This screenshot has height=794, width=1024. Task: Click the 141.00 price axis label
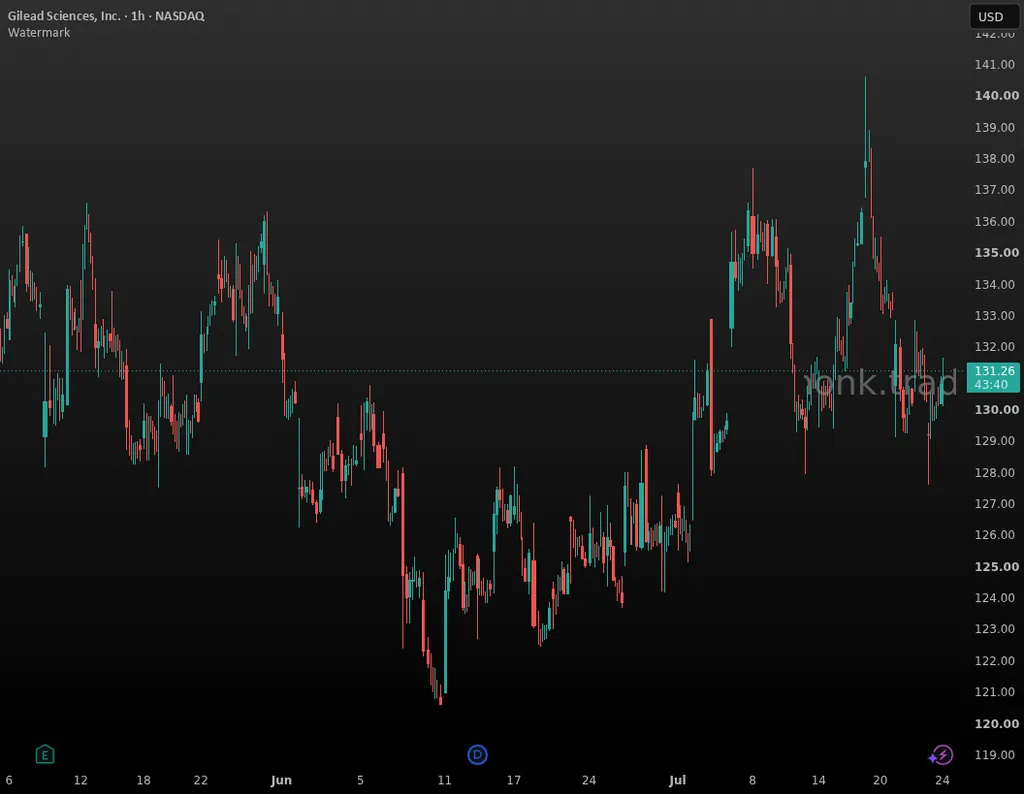[x=995, y=64]
